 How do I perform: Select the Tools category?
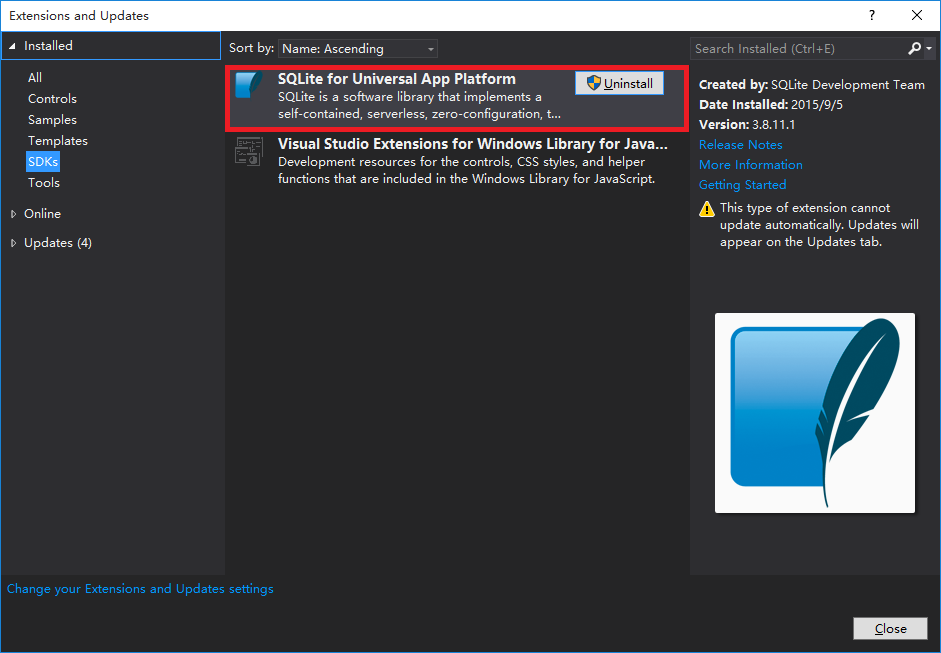pos(44,182)
